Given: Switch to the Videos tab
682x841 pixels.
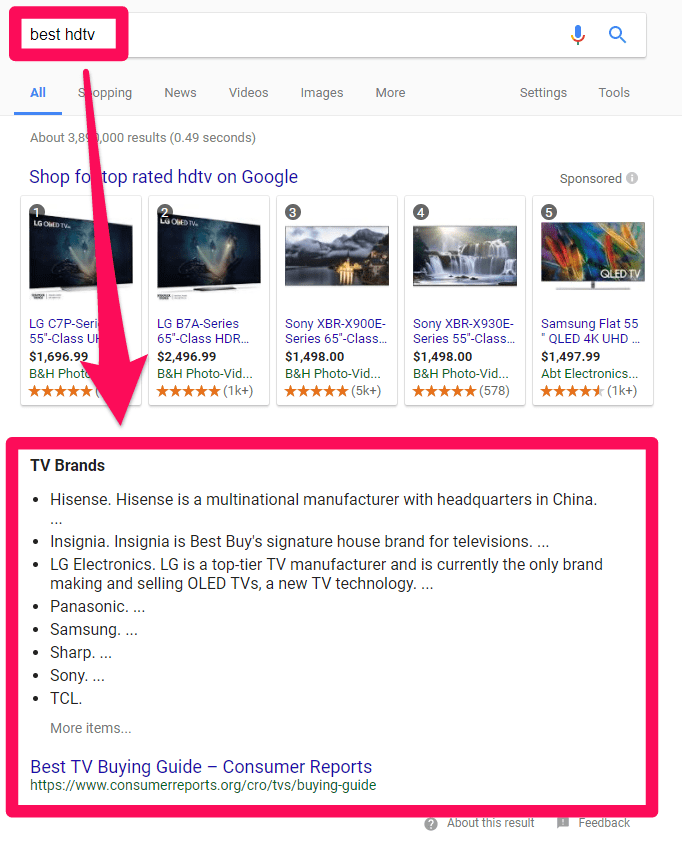Looking at the screenshot, I should coord(248,93).
